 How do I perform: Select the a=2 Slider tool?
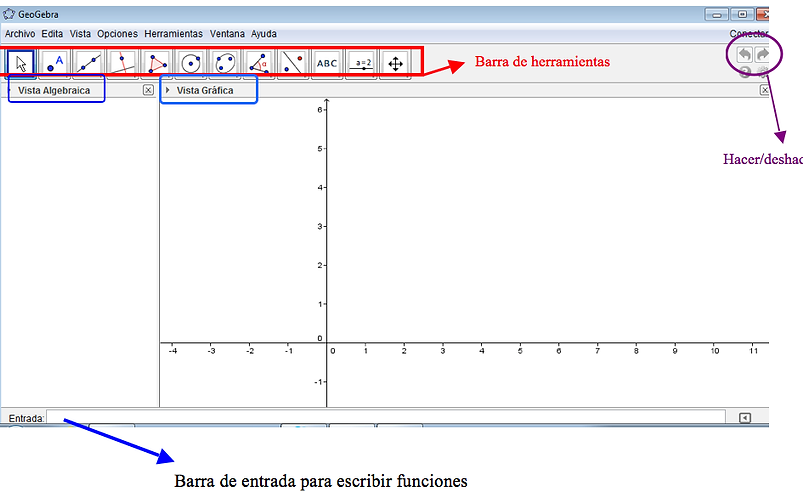click(x=361, y=64)
